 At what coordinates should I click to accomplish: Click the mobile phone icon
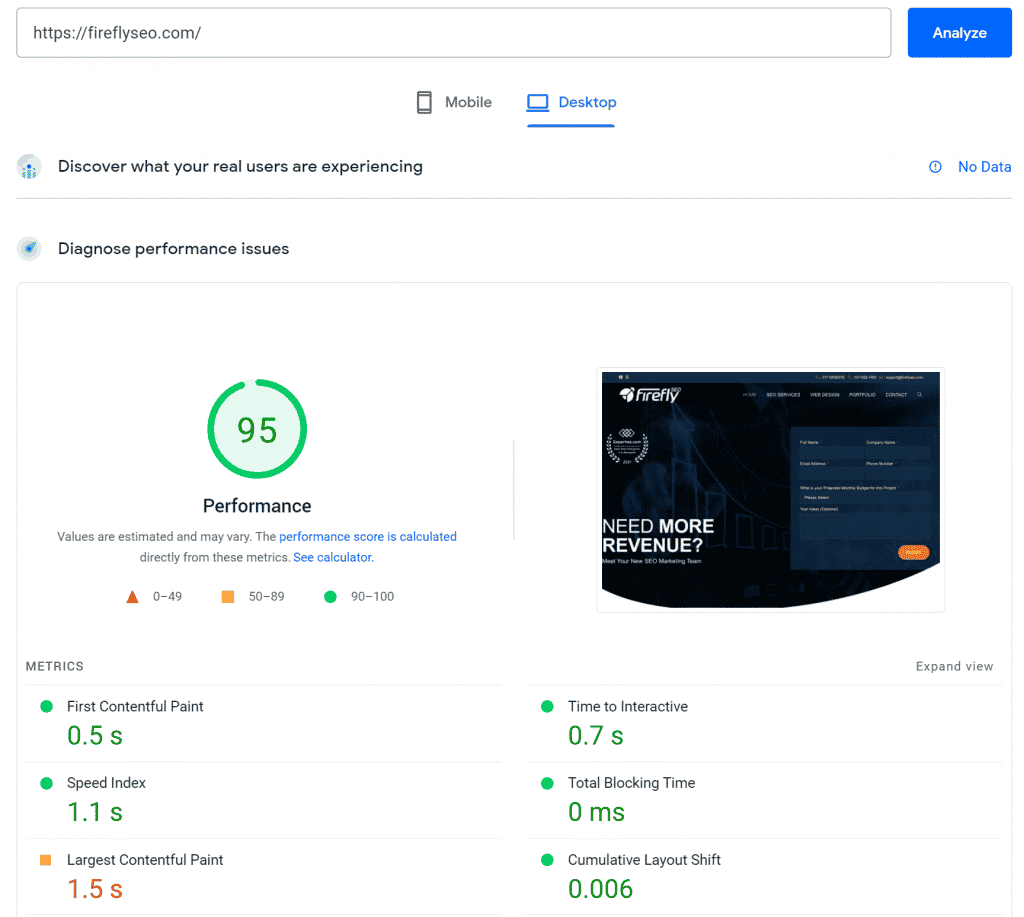(x=424, y=103)
